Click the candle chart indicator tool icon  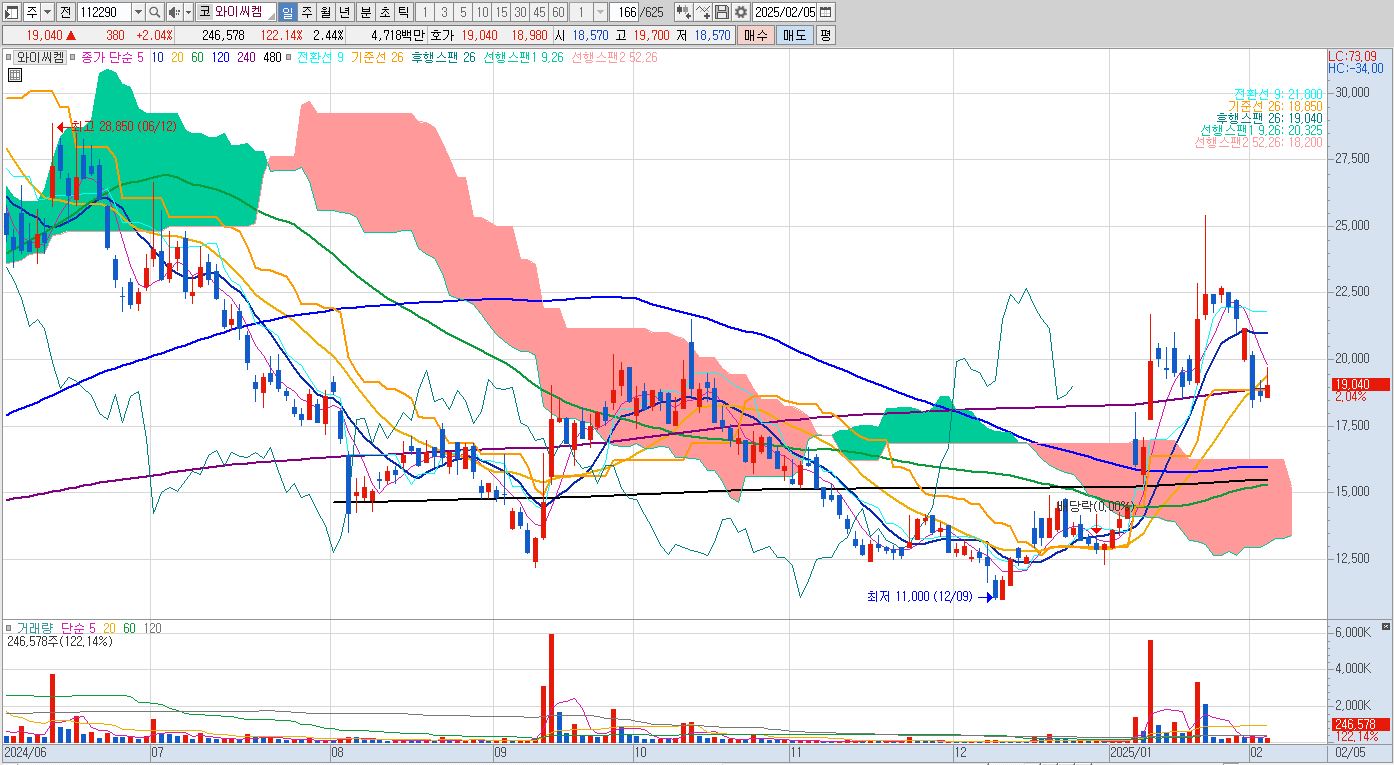682,12
